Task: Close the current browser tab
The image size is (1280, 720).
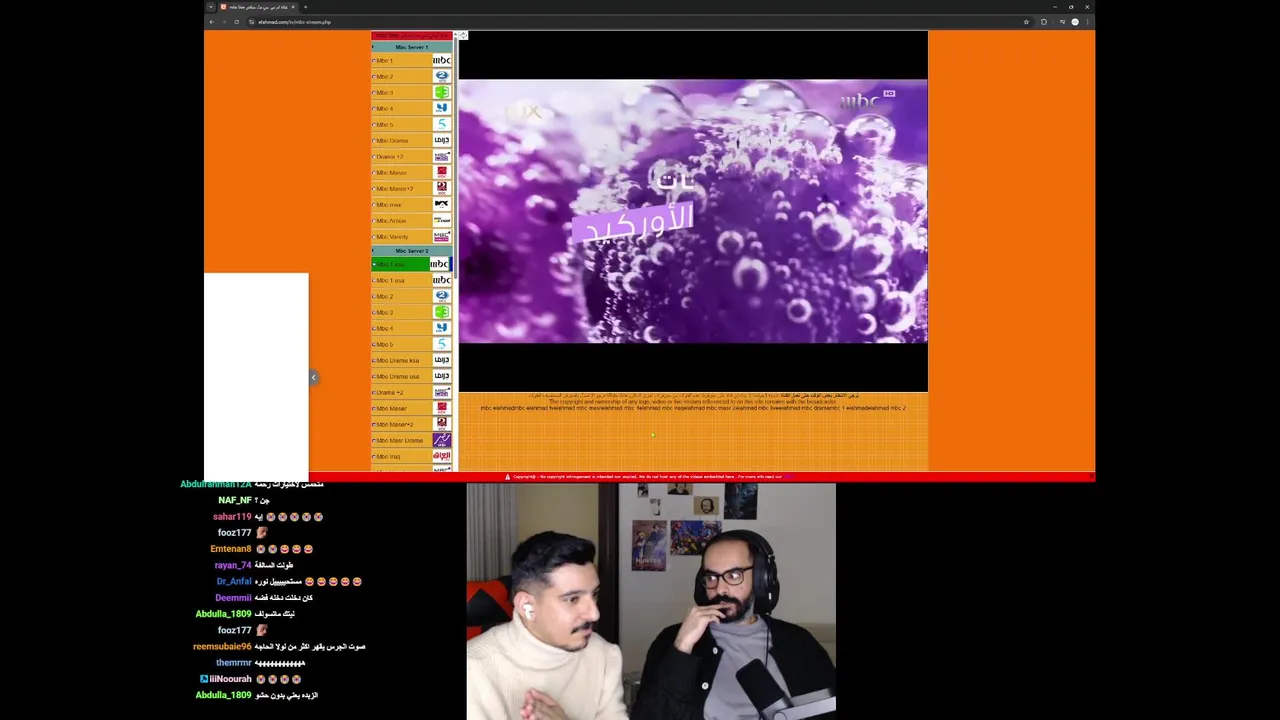Action: (x=293, y=7)
